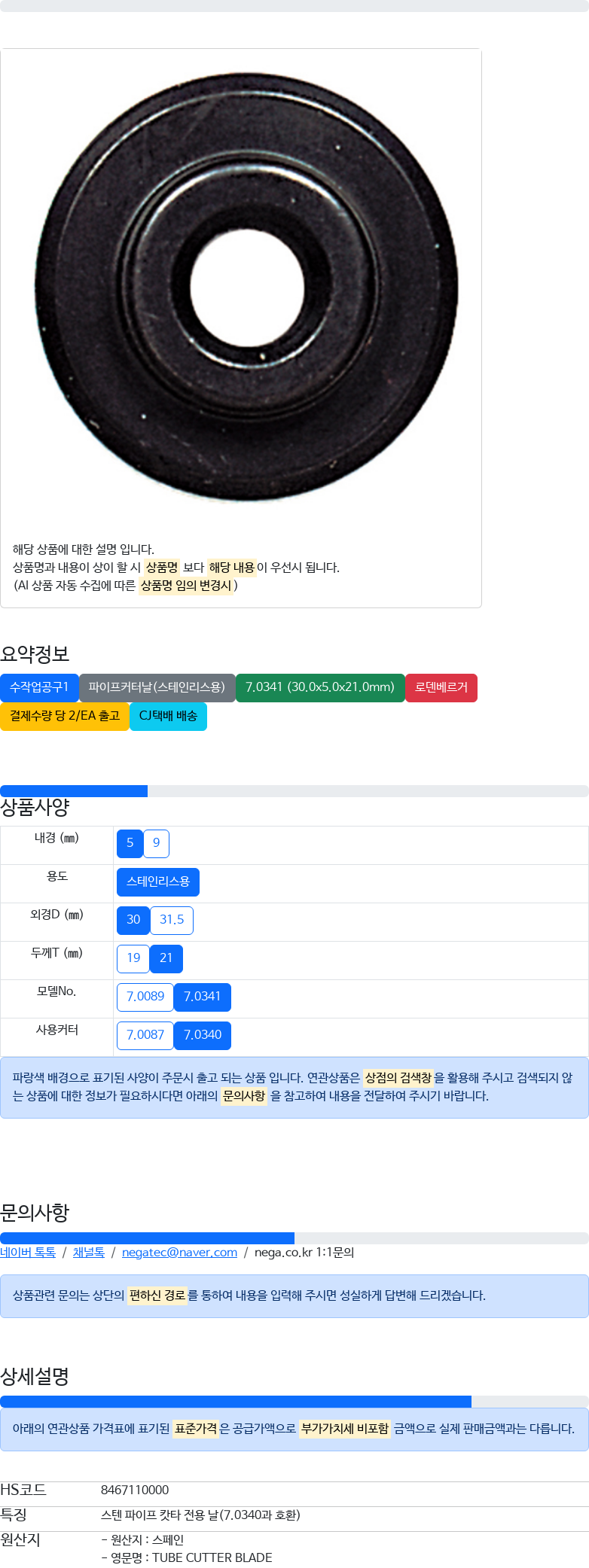Select the 스테인리스용 usage option
This screenshot has height=1568, width=589.
158,881
